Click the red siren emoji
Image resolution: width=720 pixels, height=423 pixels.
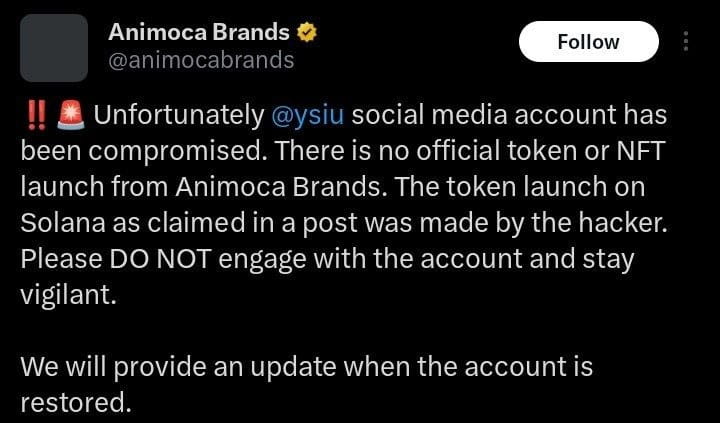click(69, 115)
